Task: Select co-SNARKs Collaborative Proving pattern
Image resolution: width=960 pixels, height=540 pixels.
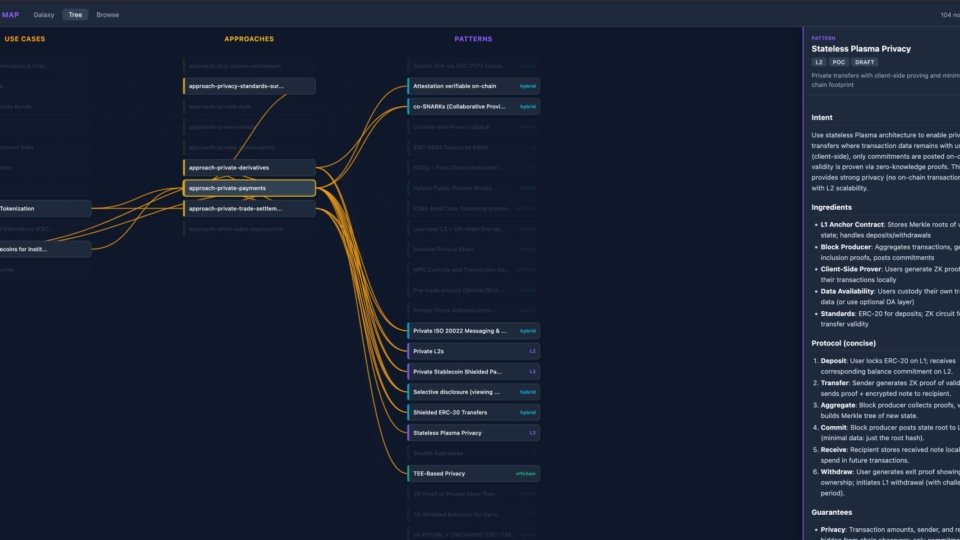Action: tap(473, 107)
